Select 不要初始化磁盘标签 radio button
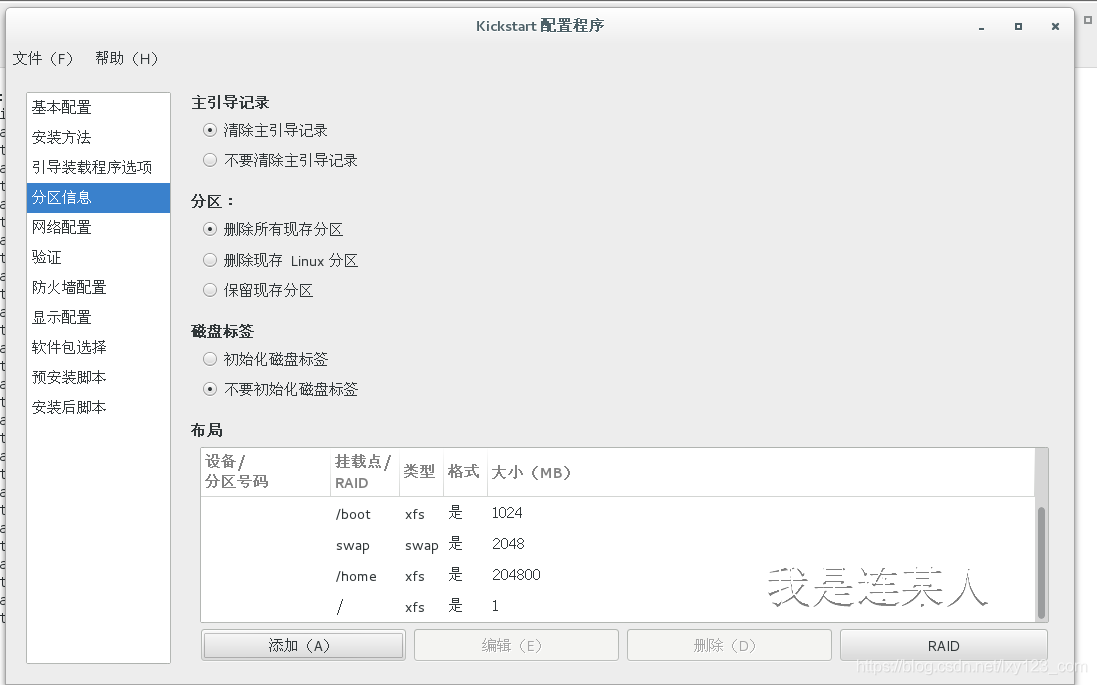This screenshot has width=1097, height=685. [x=210, y=389]
